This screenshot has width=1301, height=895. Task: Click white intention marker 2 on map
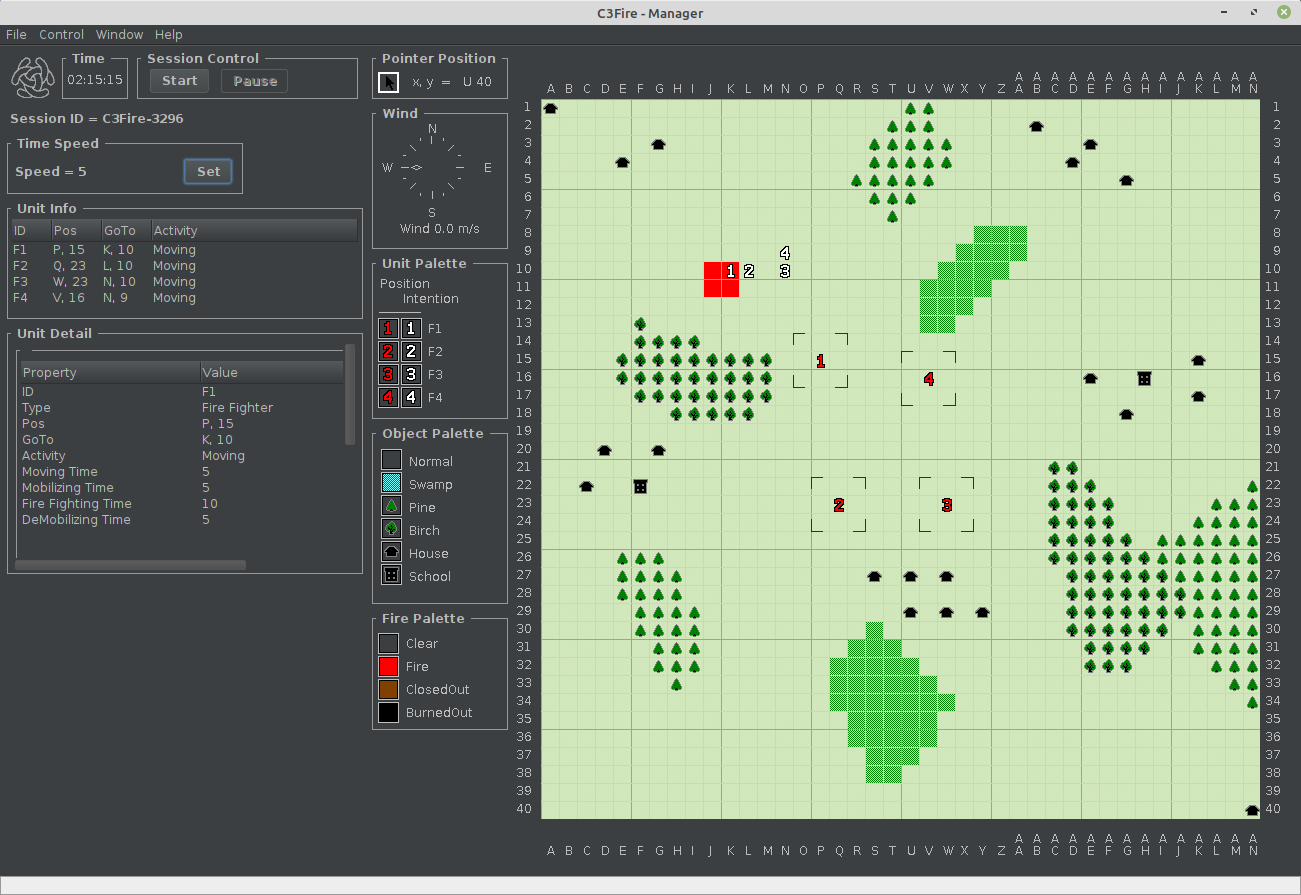coord(749,271)
